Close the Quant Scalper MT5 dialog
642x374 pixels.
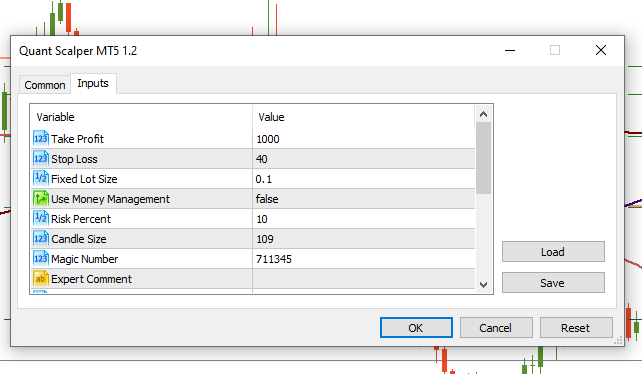click(x=601, y=50)
